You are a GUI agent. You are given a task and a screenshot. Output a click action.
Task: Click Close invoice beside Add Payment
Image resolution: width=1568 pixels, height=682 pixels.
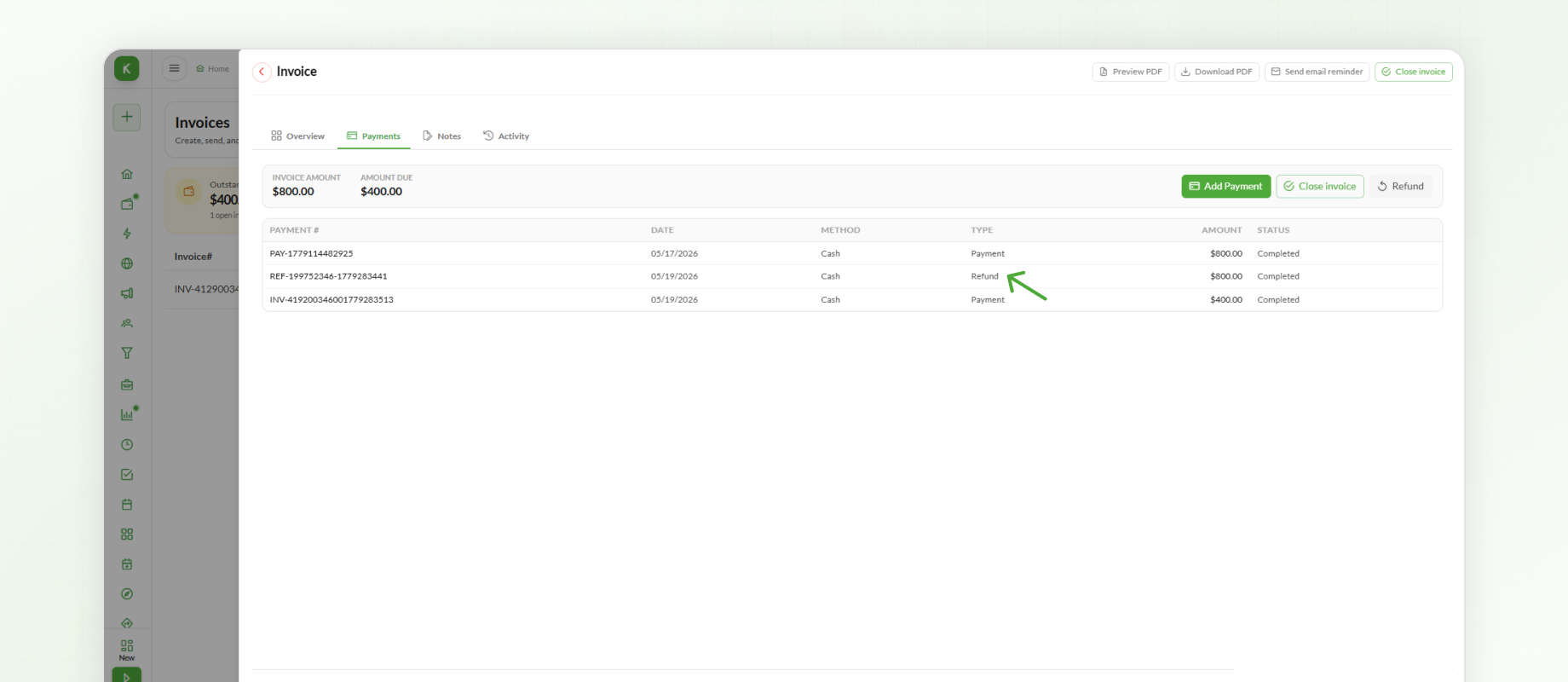(x=1320, y=187)
